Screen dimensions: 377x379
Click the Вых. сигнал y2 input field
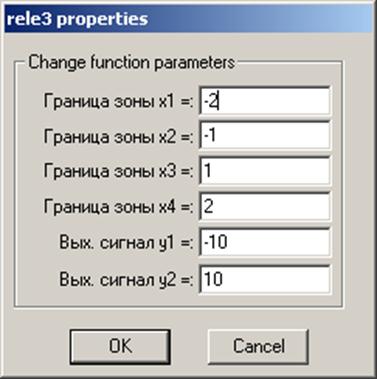tap(265, 279)
